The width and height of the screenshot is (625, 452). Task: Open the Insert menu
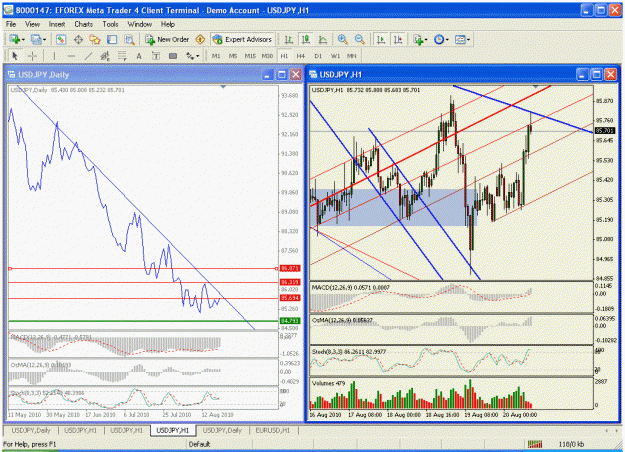coord(57,24)
